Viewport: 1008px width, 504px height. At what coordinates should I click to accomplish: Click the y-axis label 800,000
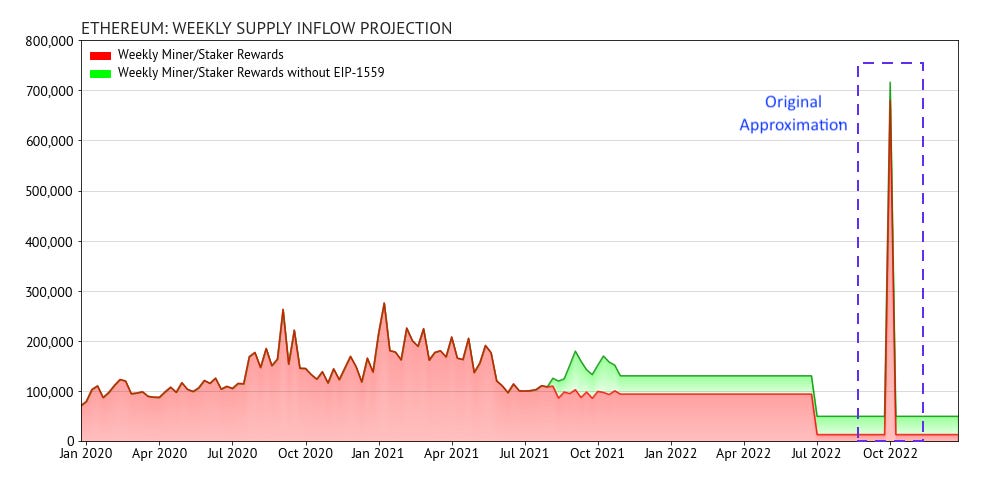[50, 41]
